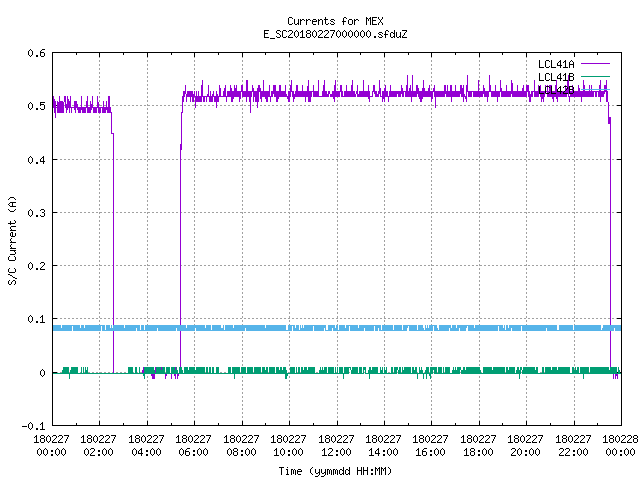This screenshot has width=640, height=480.
Task: Click the y-axis tick value 0.3
Action: click(x=36, y=213)
